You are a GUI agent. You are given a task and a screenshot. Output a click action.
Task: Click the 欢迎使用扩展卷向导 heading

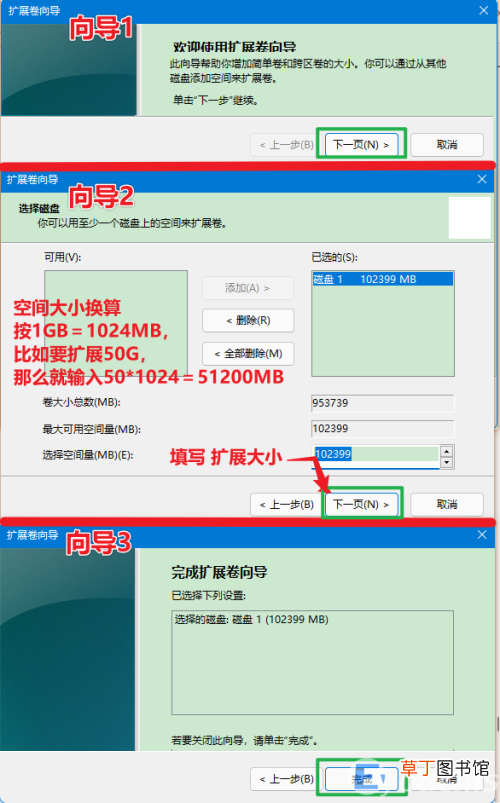click(x=235, y=47)
